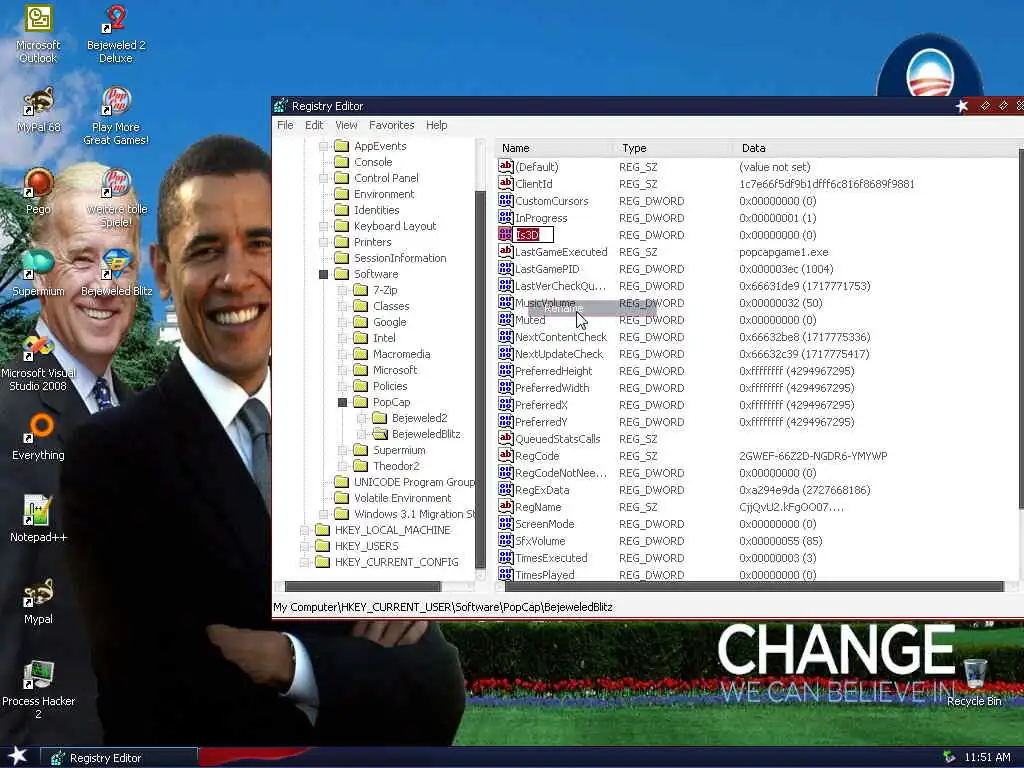The height and width of the screenshot is (768, 1024).
Task: Click the taskbar clock
Action: click(x=987, y=758)
